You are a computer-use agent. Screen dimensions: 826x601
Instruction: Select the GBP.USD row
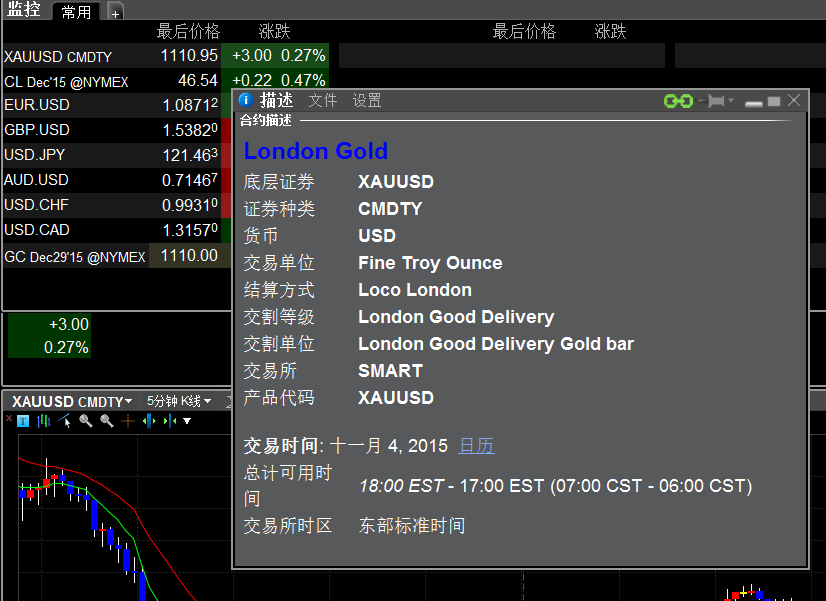point(117,130)
